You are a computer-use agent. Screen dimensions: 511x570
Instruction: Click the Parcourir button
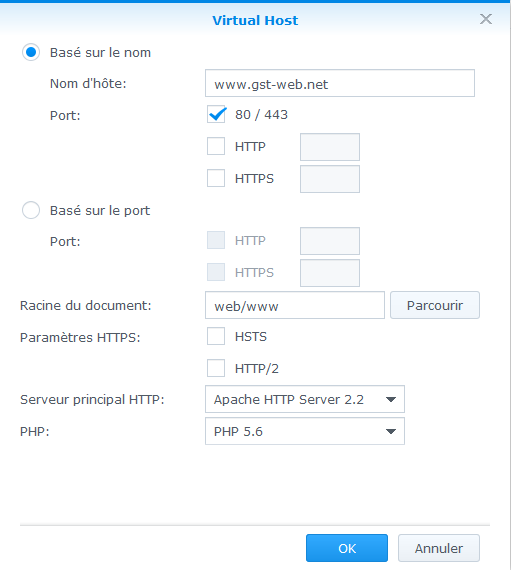coord(435,305)
